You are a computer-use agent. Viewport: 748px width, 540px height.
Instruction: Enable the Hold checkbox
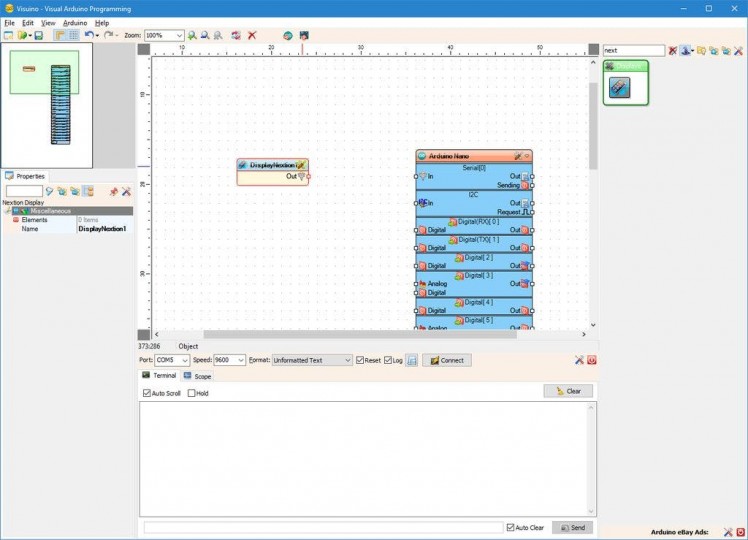[192, 393]
